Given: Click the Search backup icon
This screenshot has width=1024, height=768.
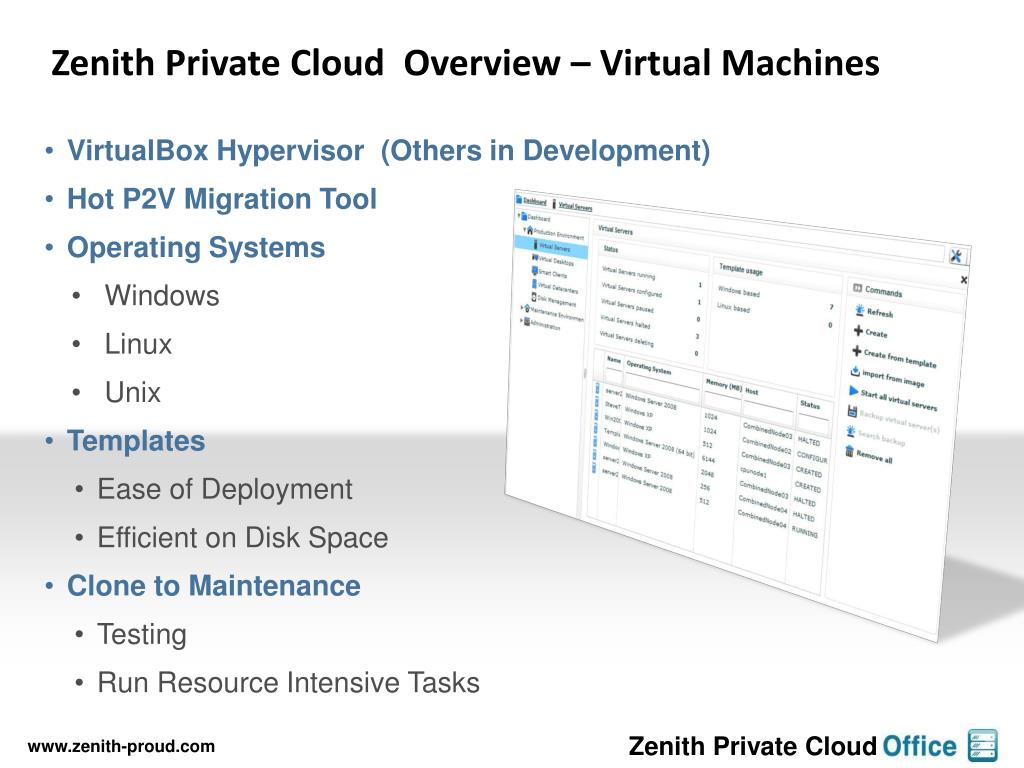Looking at the screenshot, I should [850, 431].
